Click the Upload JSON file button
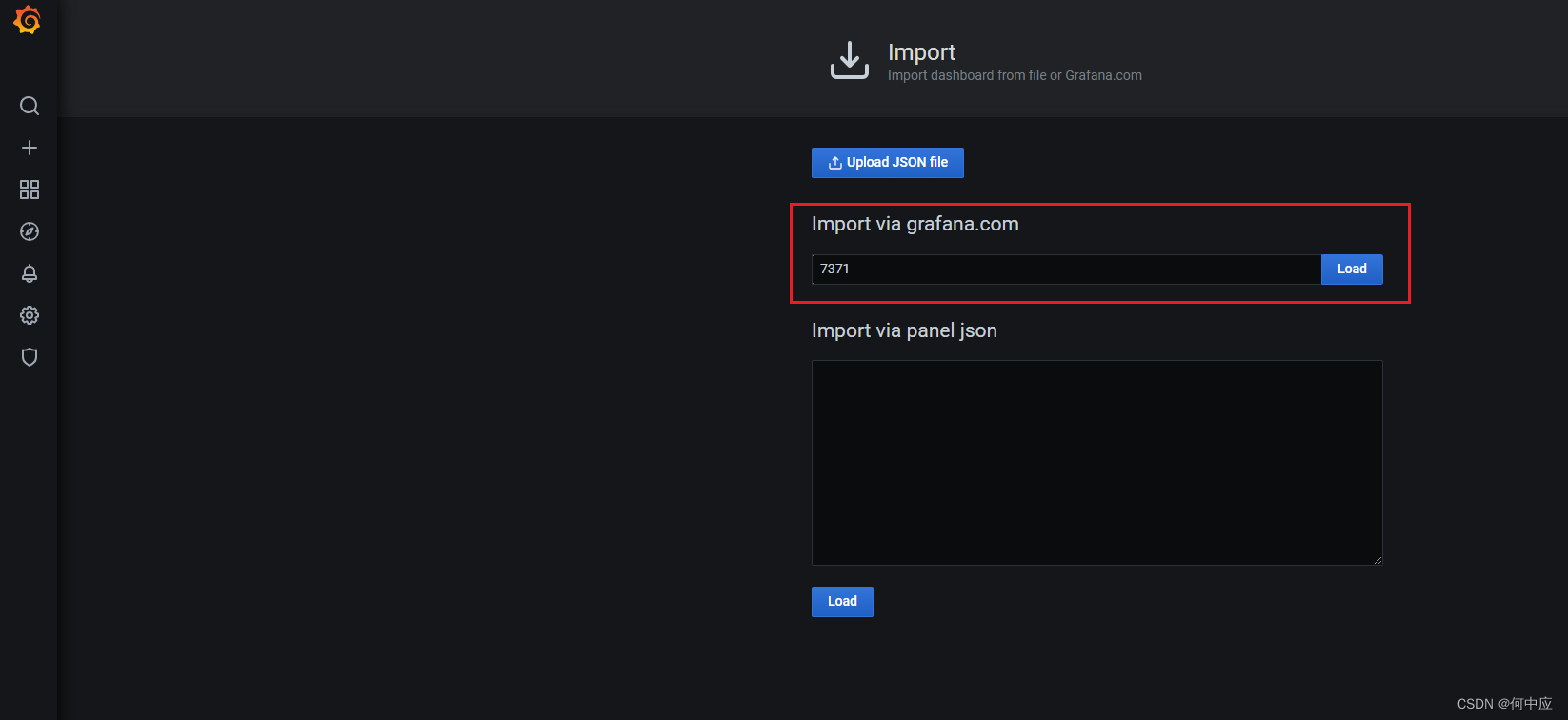This screenshot has width=1568, height=720. click(x=888, y=163)
